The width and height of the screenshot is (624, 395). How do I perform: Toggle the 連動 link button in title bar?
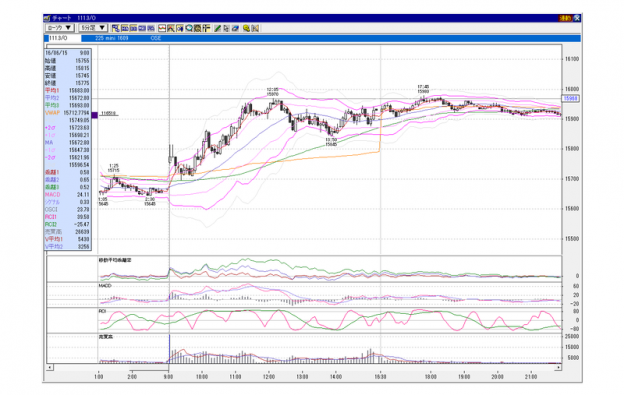pyautogui.click(x=565, y=18)
